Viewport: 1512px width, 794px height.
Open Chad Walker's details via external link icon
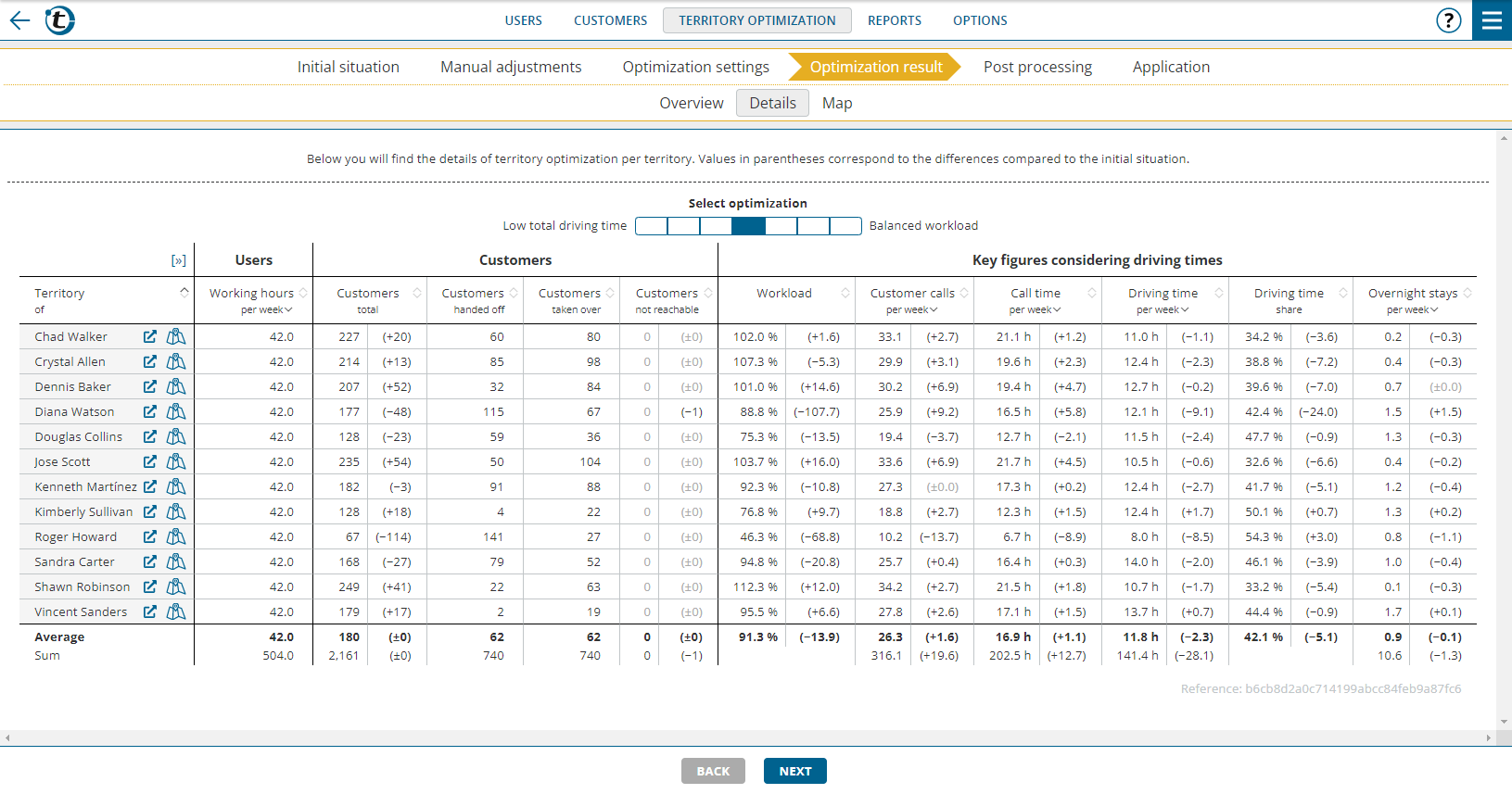click(150, 336)
